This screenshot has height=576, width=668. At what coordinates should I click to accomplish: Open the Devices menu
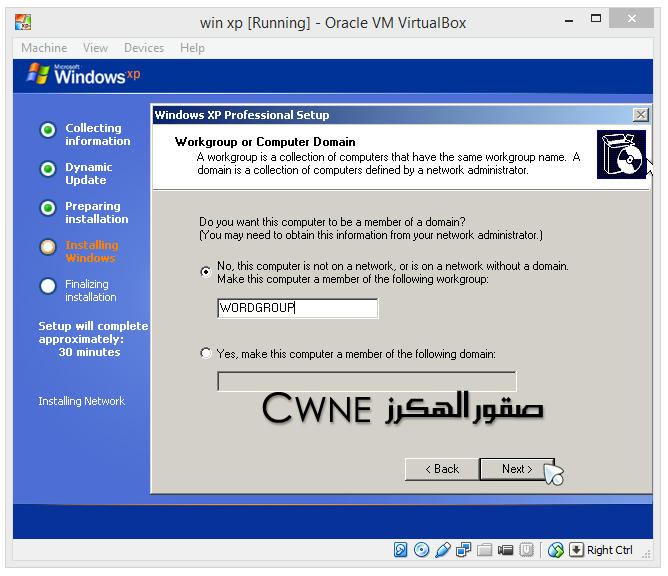click(144, 48)
